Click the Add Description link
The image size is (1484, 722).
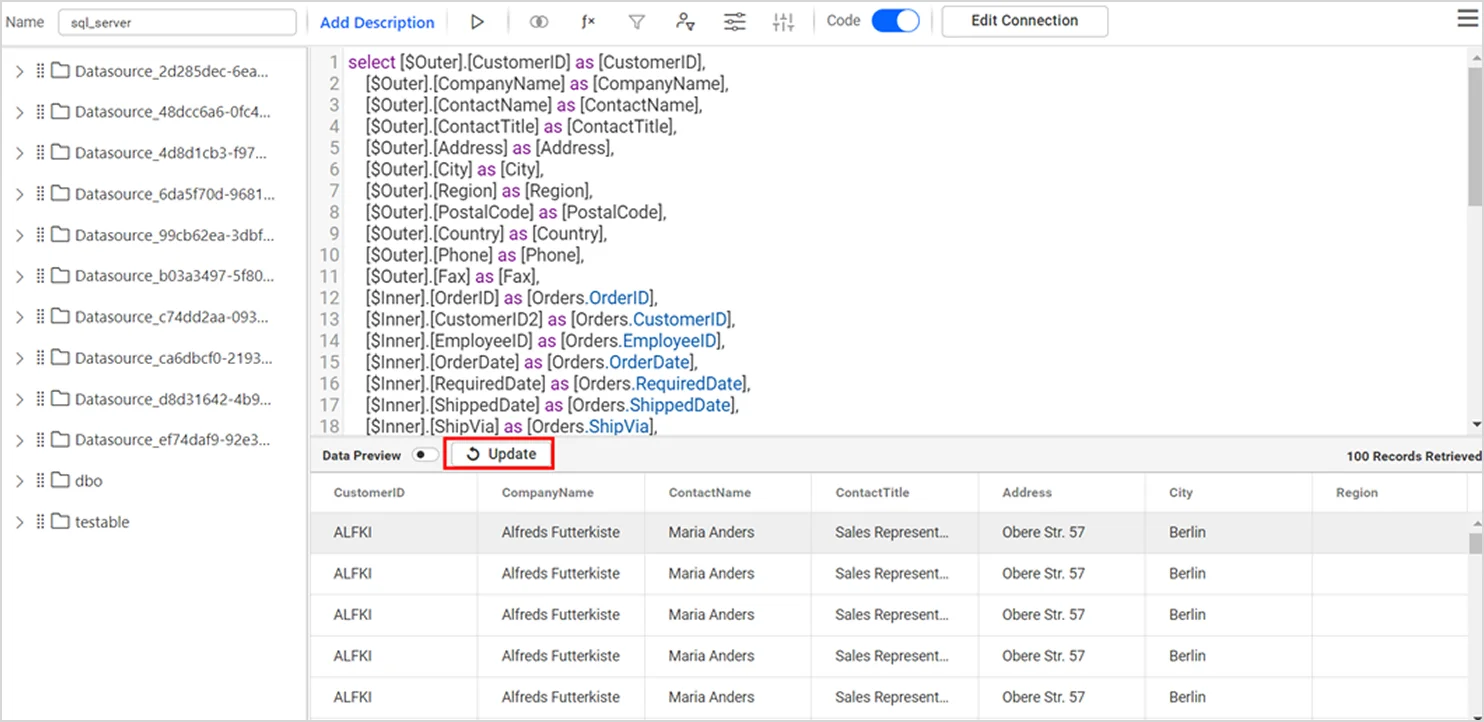(377, 22)
